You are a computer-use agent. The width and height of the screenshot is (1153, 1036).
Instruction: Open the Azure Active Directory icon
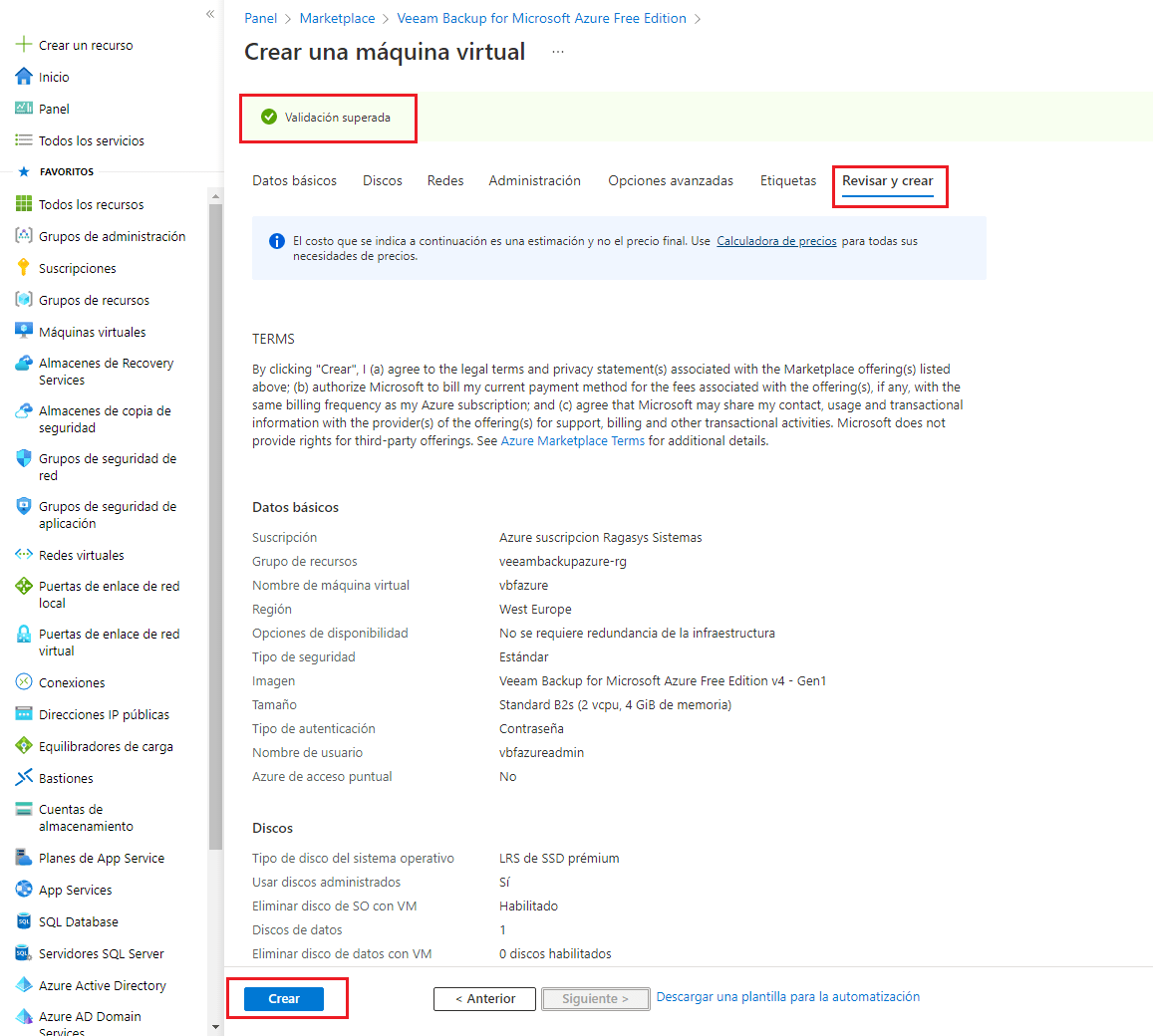24,984
